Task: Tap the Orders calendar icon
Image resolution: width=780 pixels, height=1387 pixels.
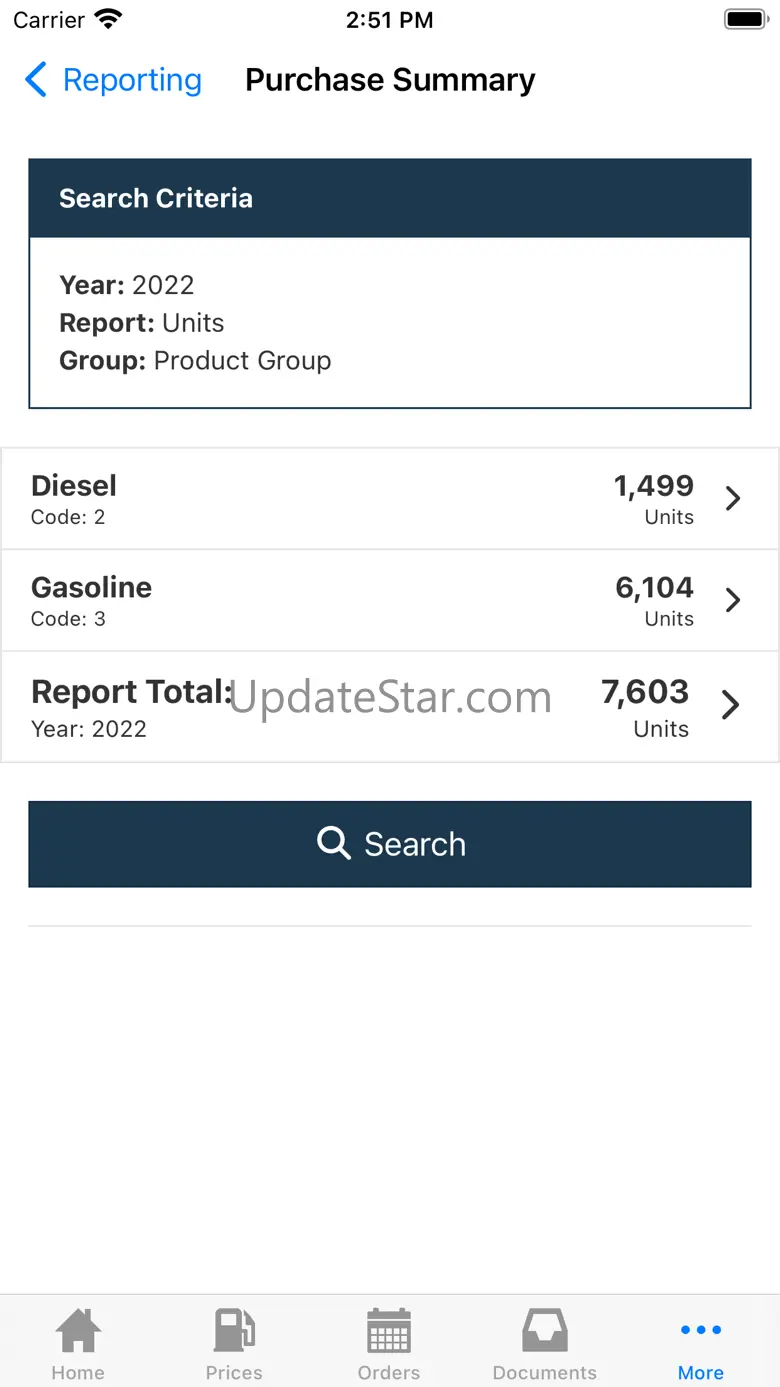Action: [389, 1331]
